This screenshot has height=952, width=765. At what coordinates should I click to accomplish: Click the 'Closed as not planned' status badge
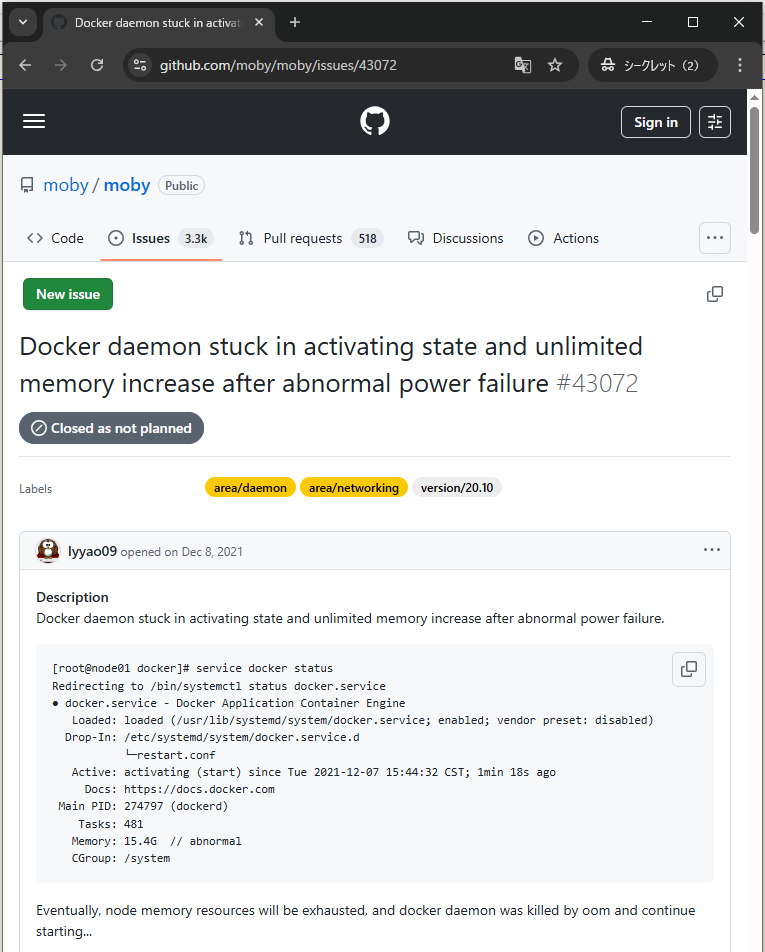112,428
